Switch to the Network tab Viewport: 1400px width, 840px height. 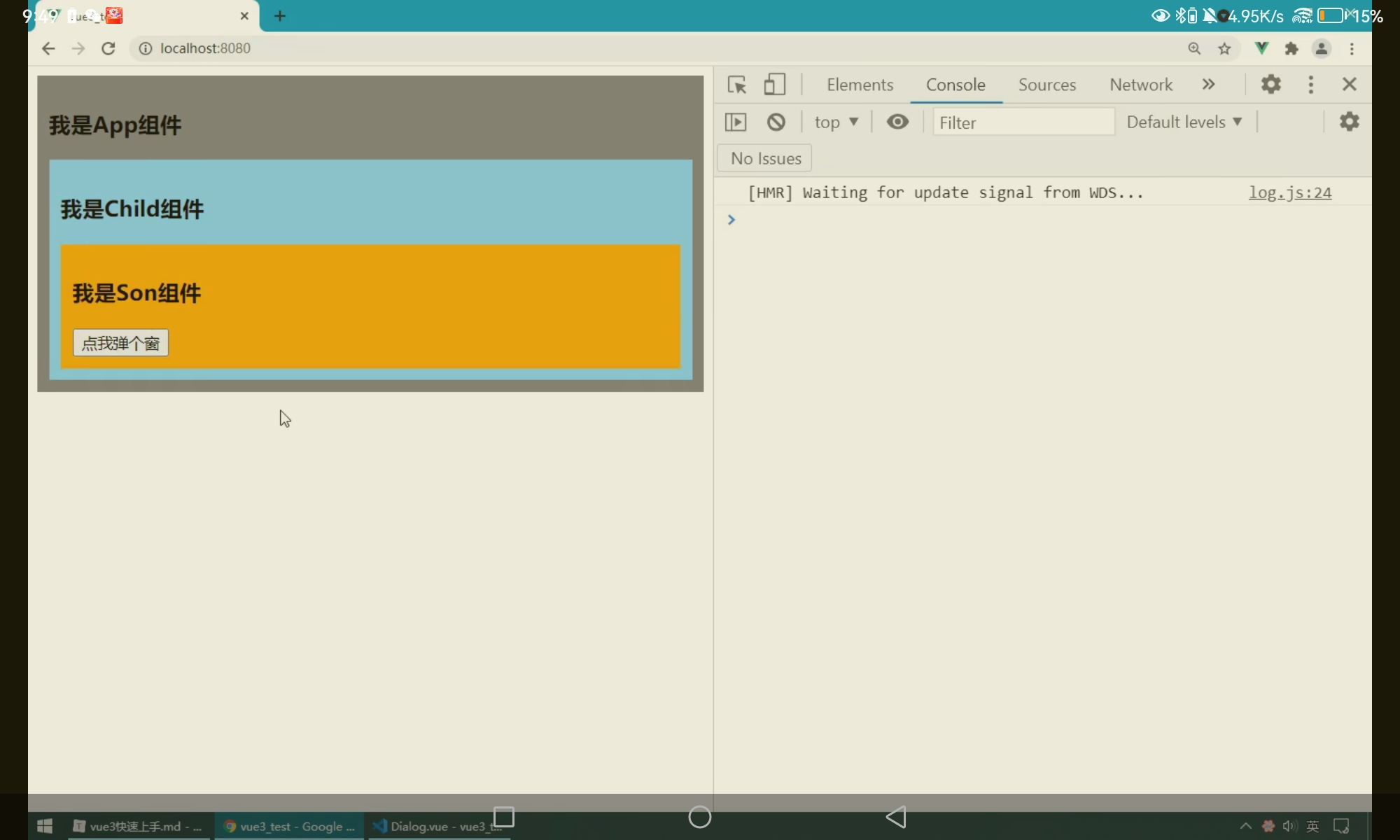(x=1140, y=85)
